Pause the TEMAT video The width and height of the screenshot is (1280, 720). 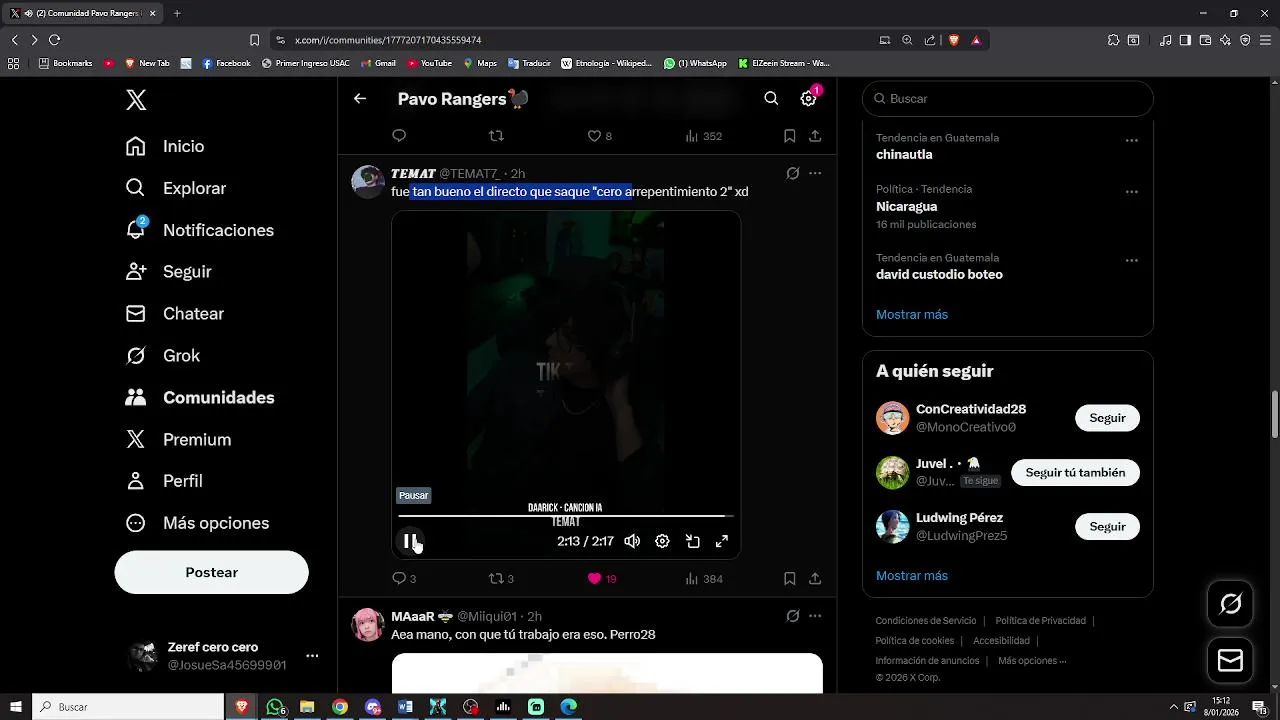(x=410, y=541)
